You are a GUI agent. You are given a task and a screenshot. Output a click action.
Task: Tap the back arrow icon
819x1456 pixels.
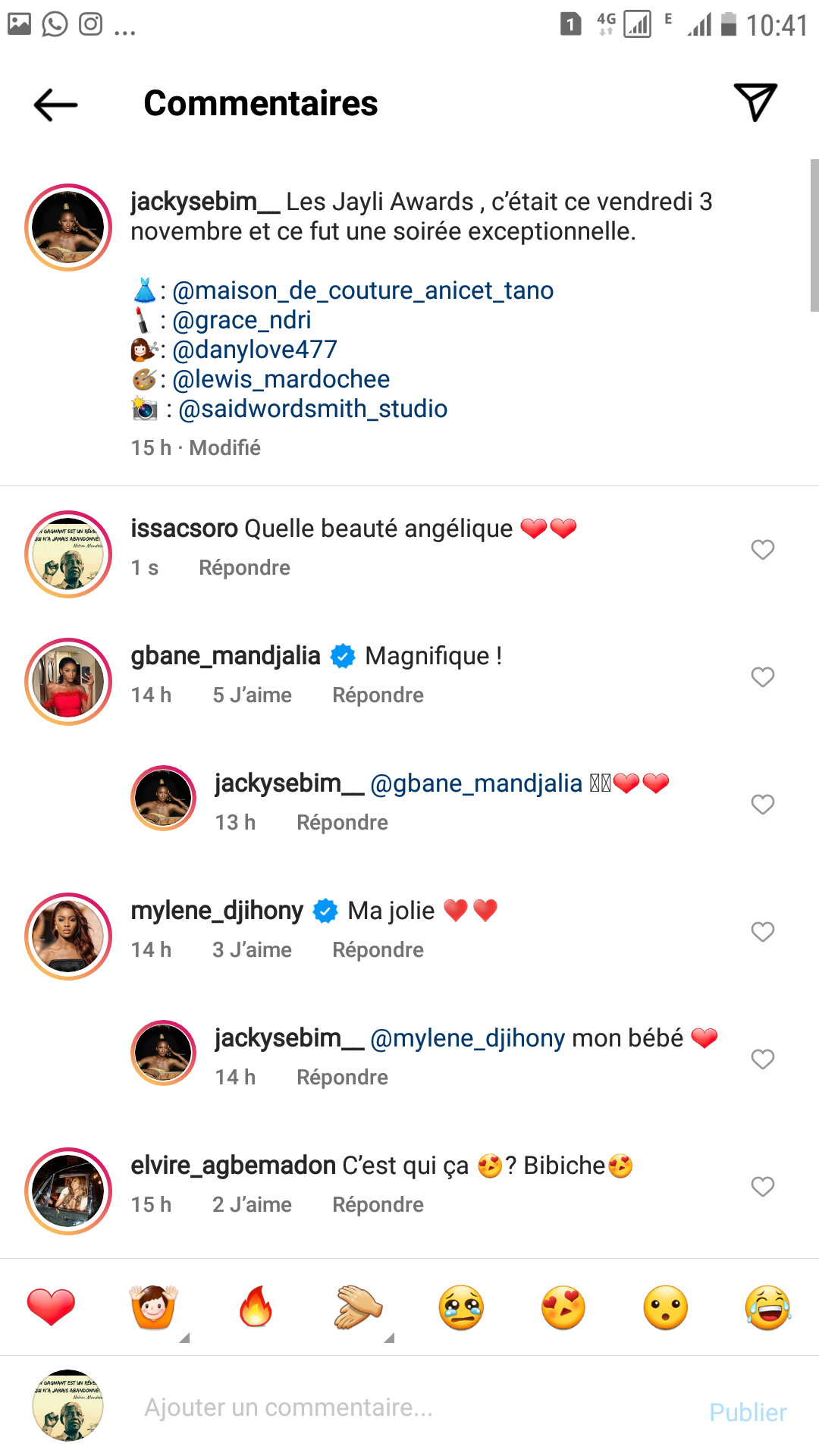tap(55, 104)
